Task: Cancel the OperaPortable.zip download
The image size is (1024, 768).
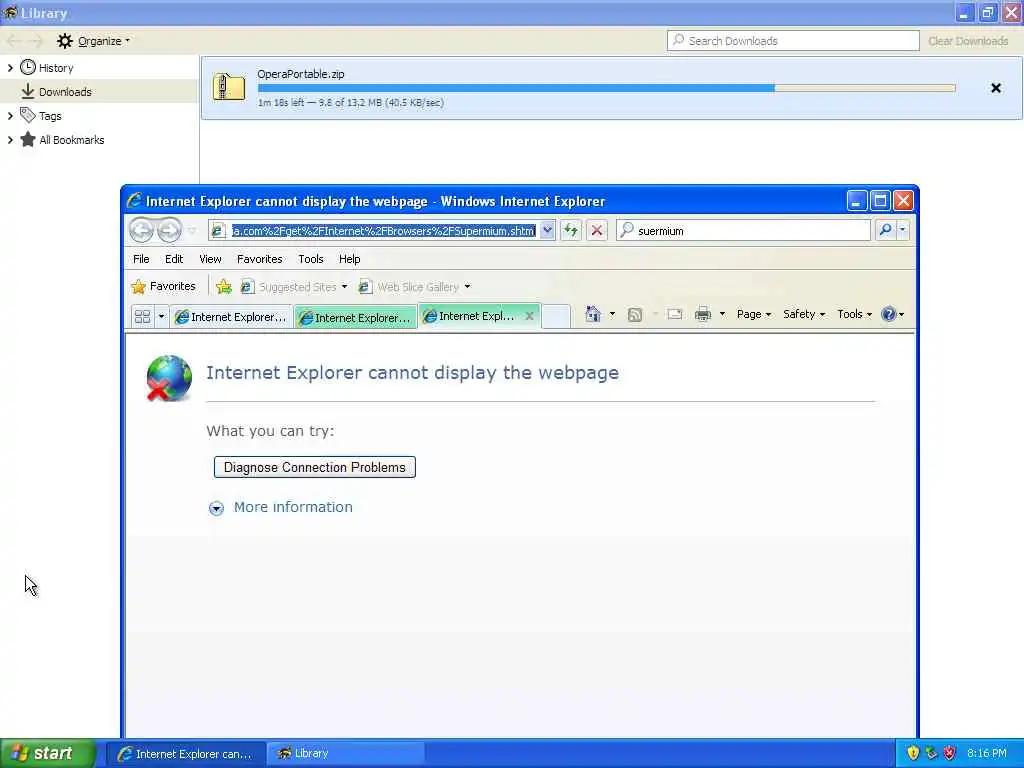Action: 995,88
